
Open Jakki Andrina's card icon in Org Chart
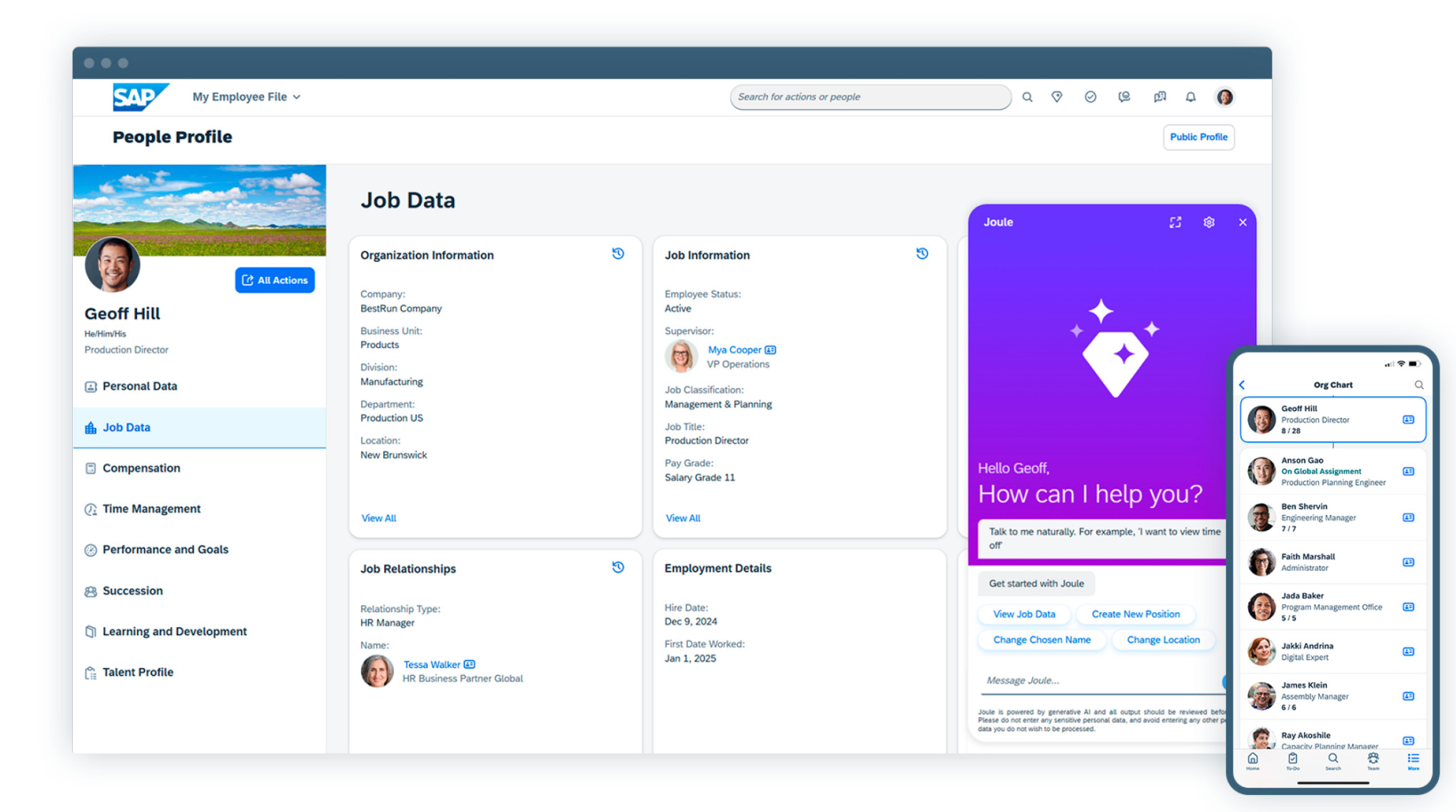(x=1408, y=651)
